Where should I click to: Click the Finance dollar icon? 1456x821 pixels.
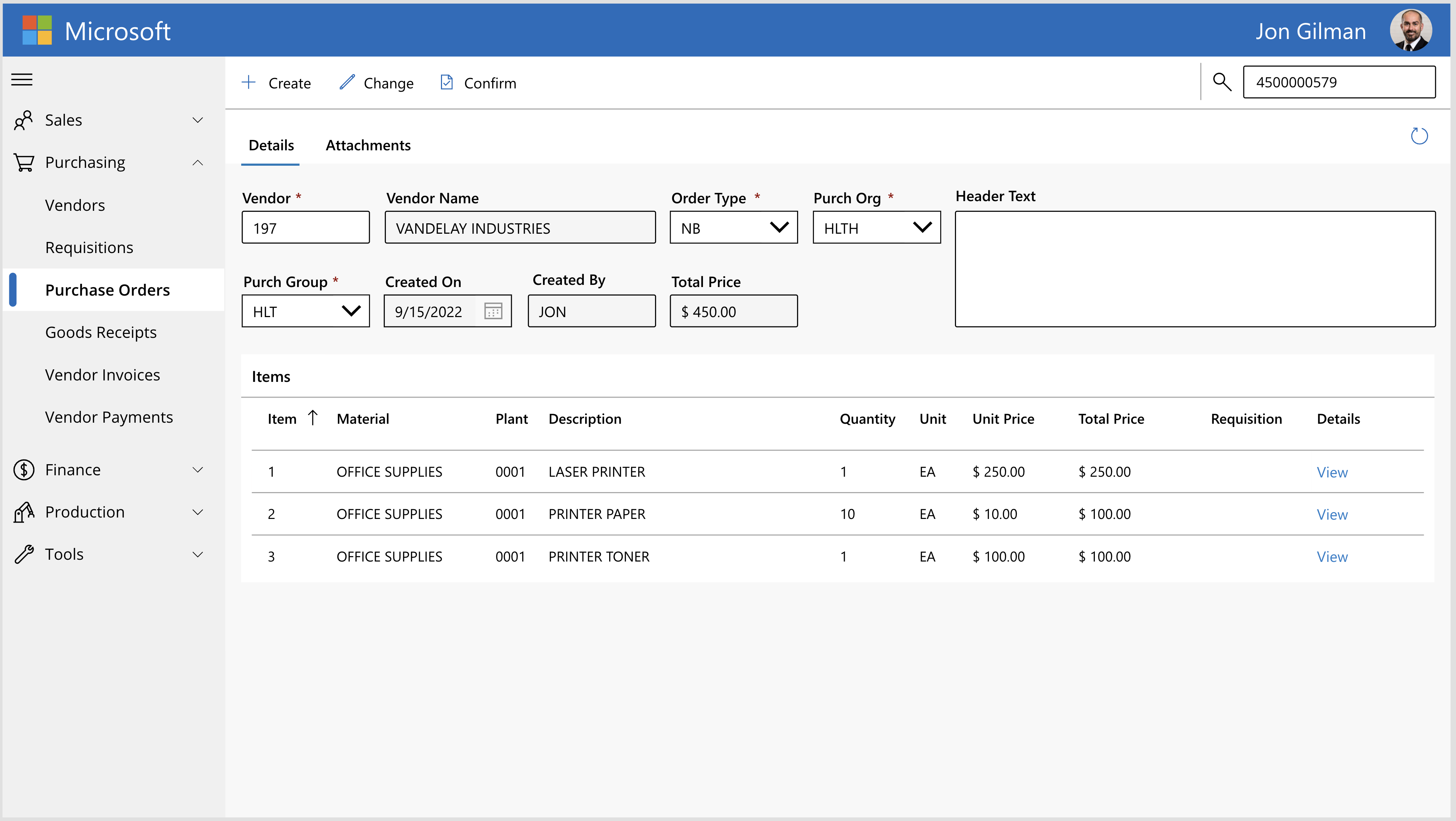(24, 469)
